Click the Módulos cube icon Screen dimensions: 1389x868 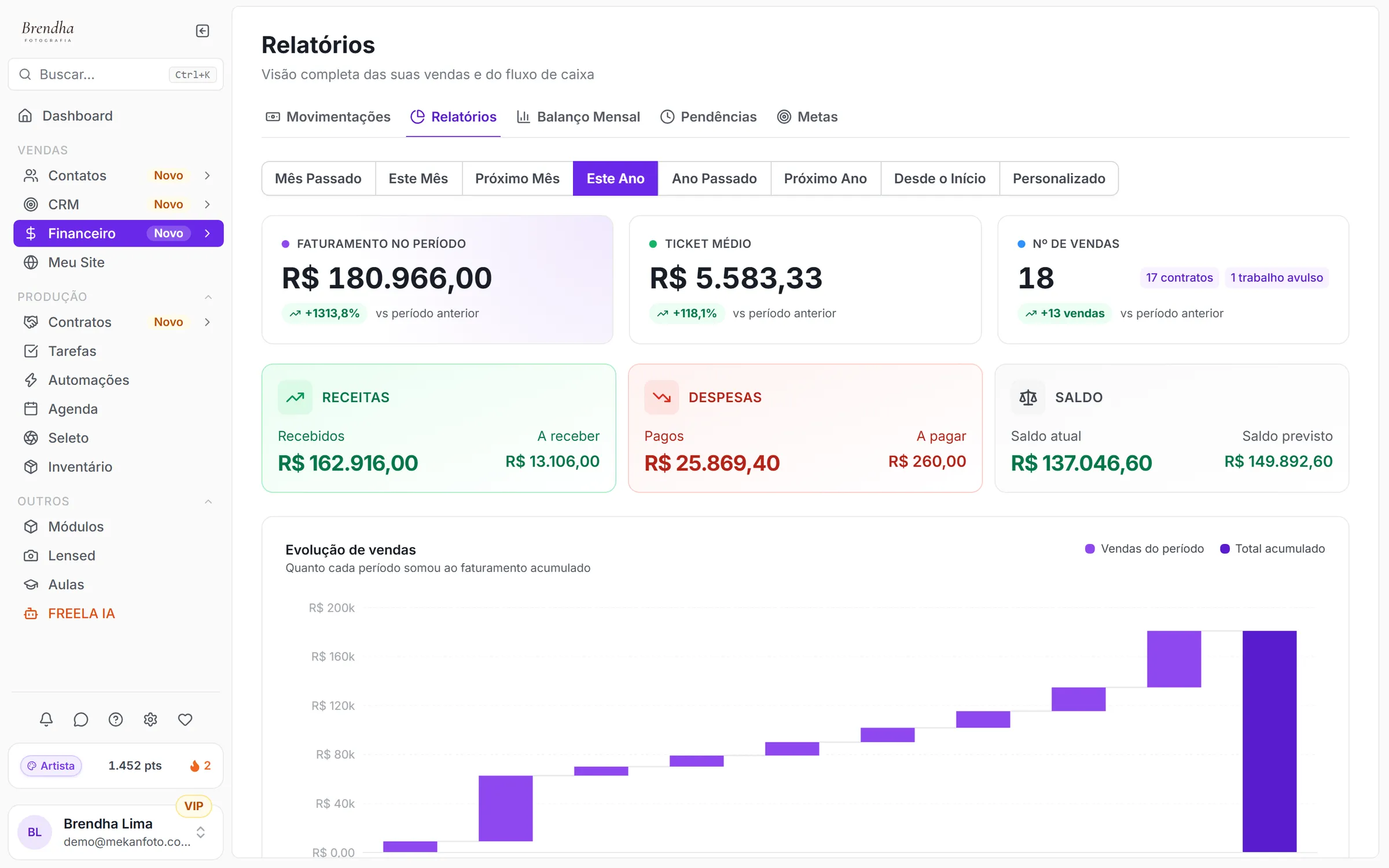[31, 527]
